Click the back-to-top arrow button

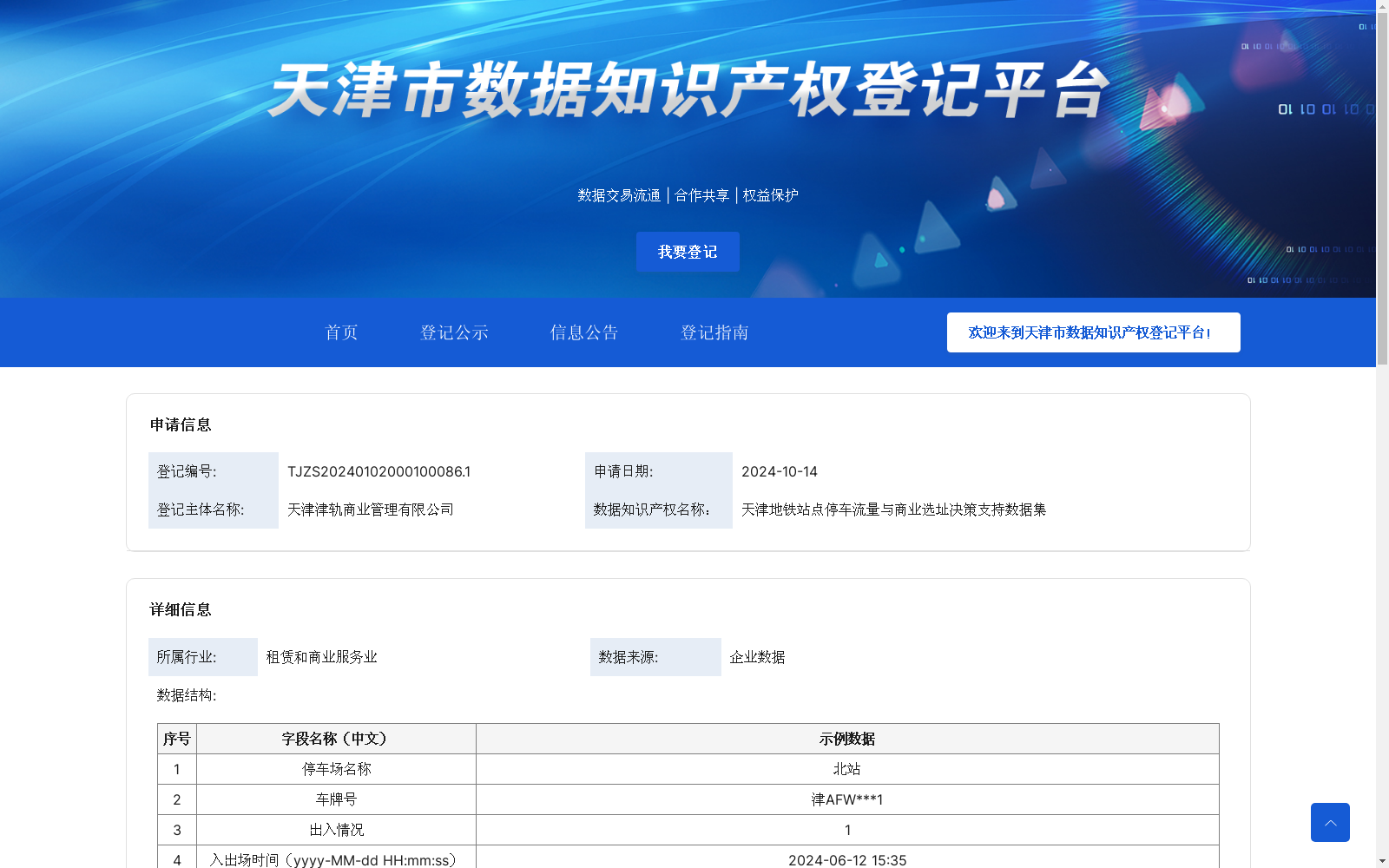click(x=1330, y=822)
